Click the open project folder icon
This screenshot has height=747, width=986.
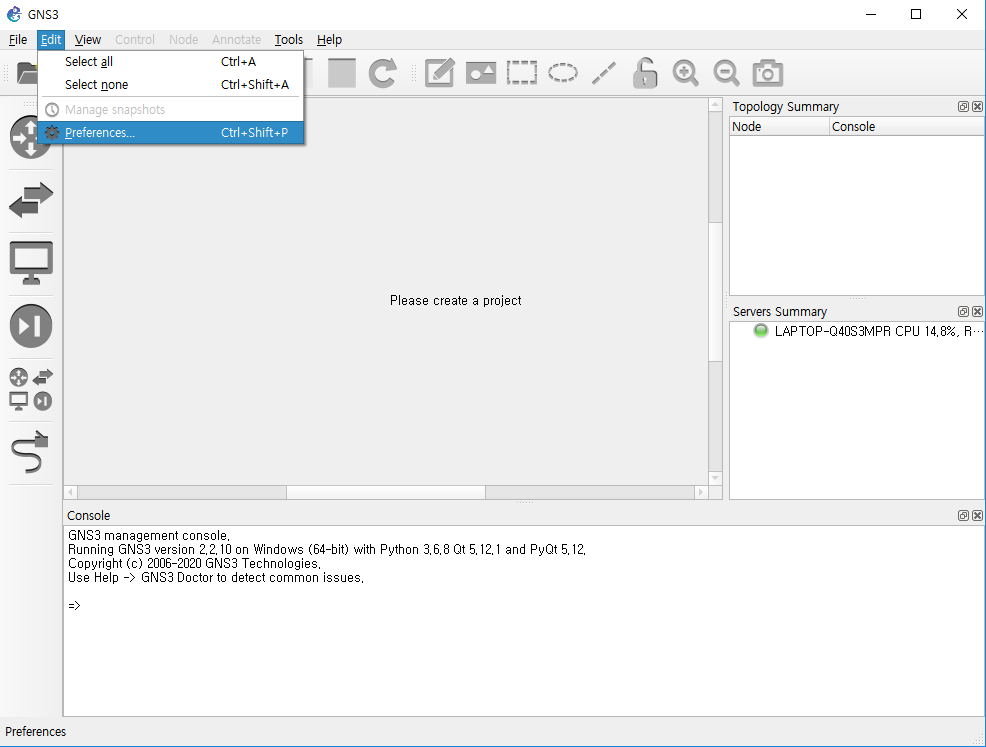click(x=26, y=73)
